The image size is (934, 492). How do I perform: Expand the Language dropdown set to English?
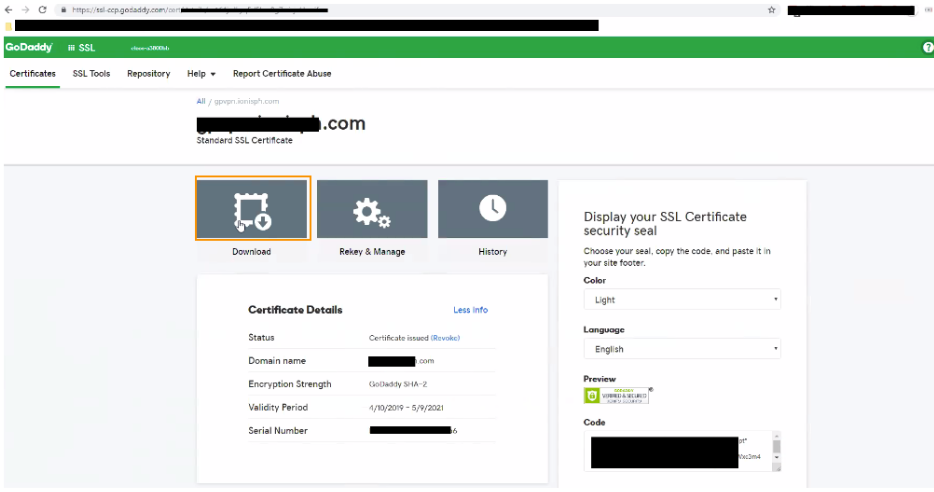coord(681,349)
